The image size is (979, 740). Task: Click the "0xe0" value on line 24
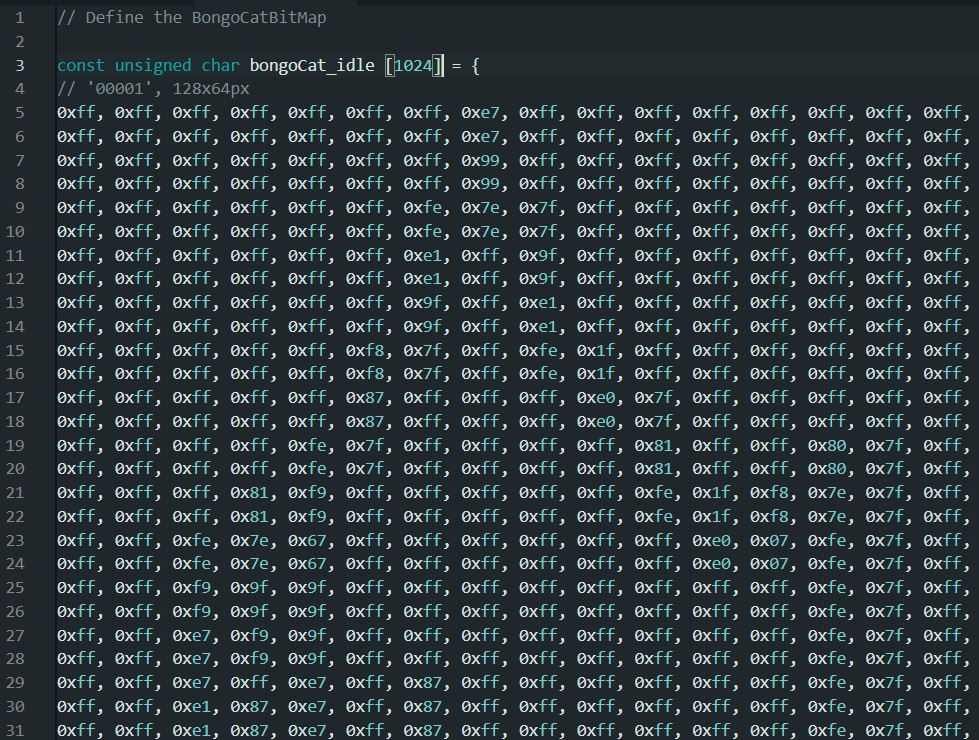coord(711,563)
